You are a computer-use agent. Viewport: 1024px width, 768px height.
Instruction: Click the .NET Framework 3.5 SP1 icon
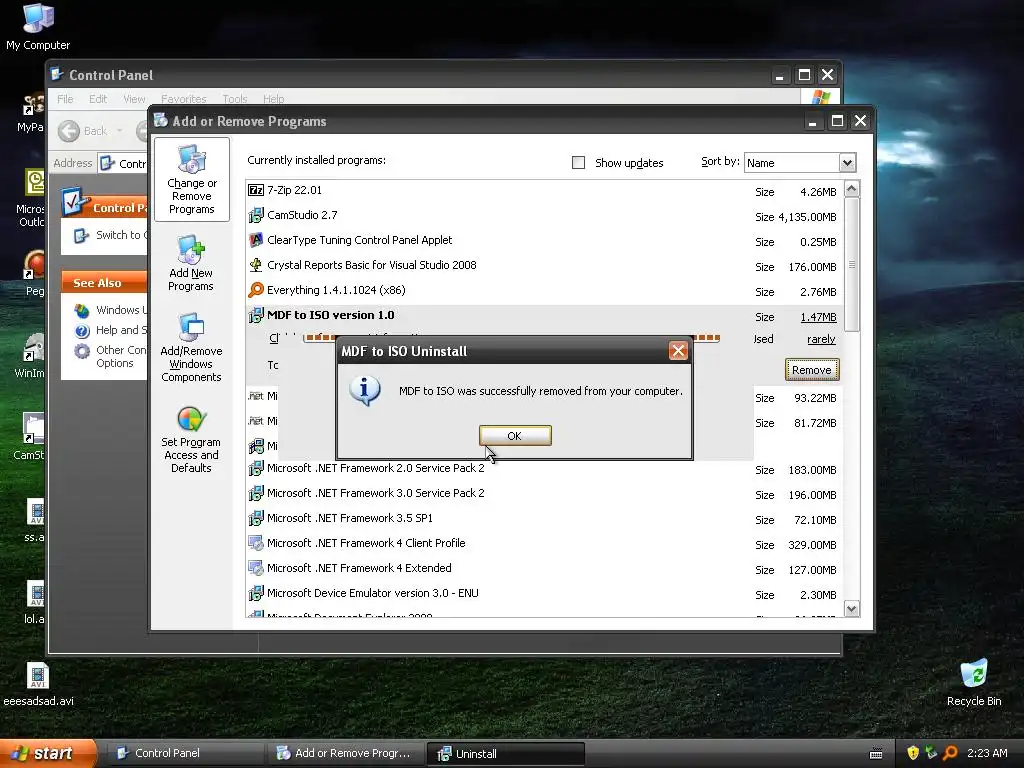coord(256,519)
